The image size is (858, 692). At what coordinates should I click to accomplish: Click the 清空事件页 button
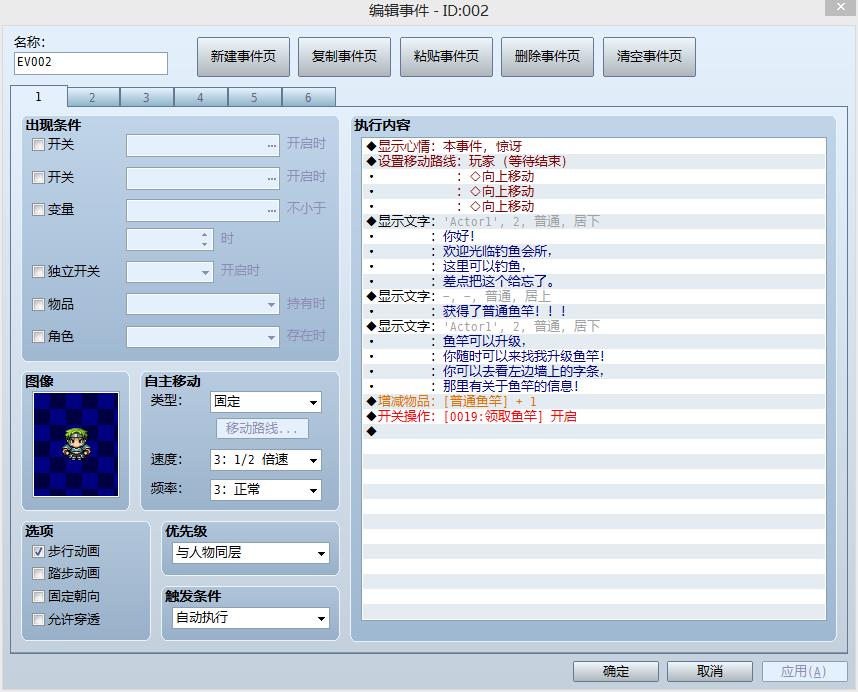[649, 56]
